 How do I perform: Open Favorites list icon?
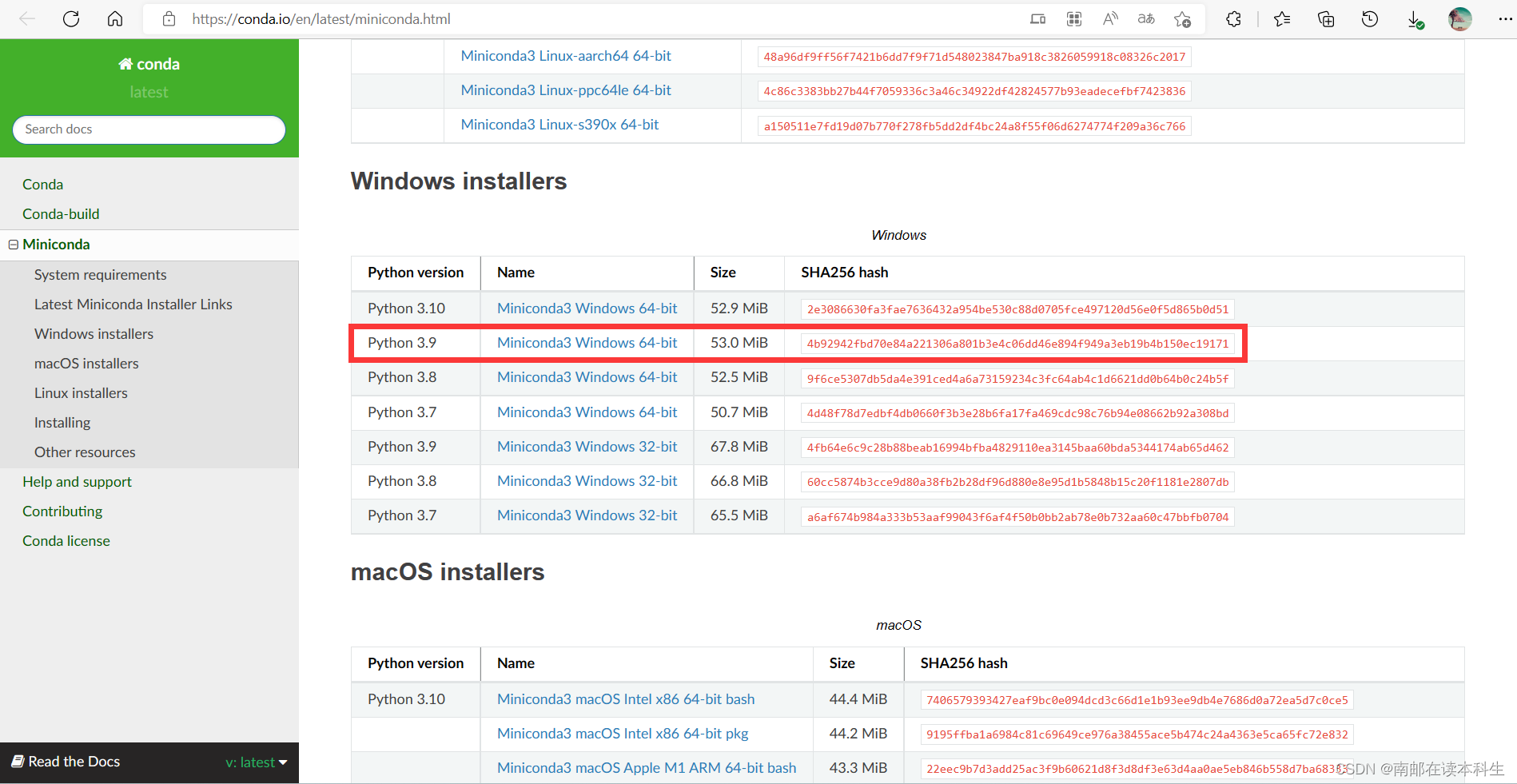click(x=1282, y=19)
